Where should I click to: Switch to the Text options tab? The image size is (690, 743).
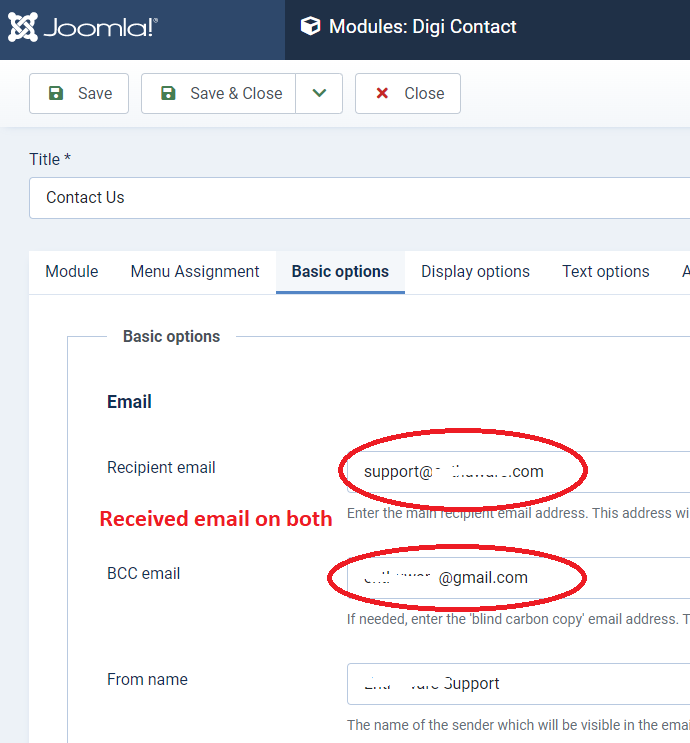click(606, 272)
